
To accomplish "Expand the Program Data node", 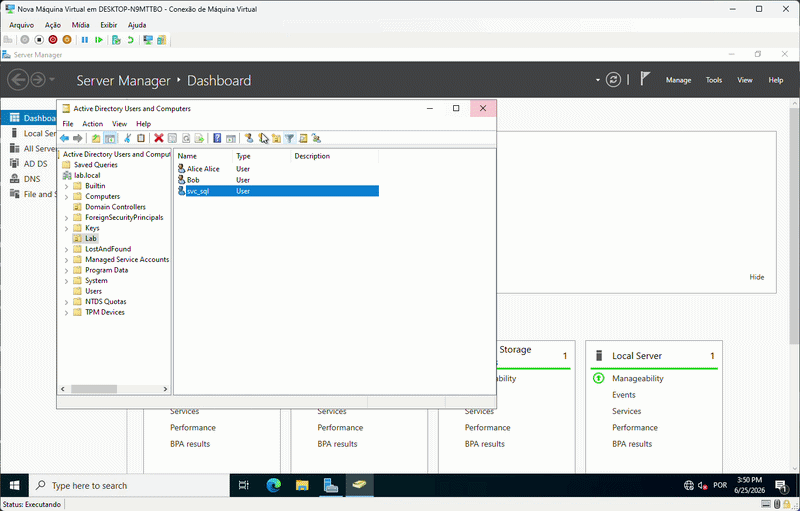I will point(66,270).
